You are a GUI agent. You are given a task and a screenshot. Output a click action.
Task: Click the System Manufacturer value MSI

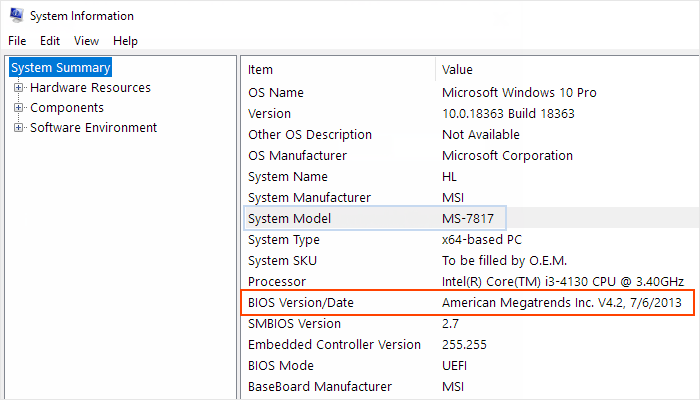[453, 197]
